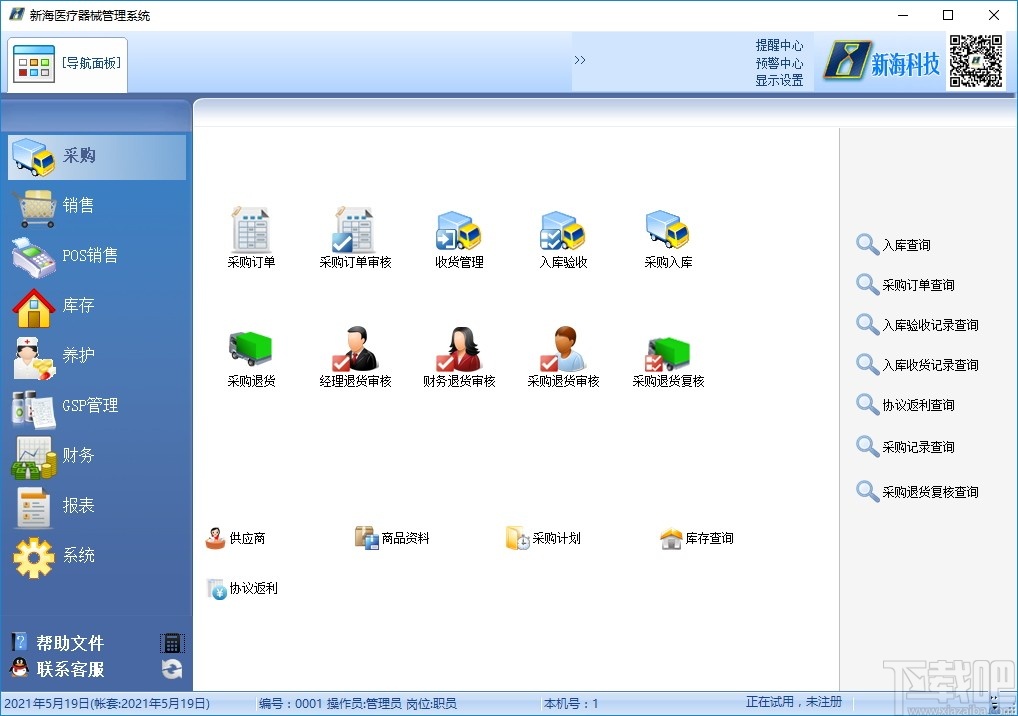Open 采购退货审核 return review icon
Viewport: 1018px width, 716px height.
pyautogui.click(x=563, y=356)
